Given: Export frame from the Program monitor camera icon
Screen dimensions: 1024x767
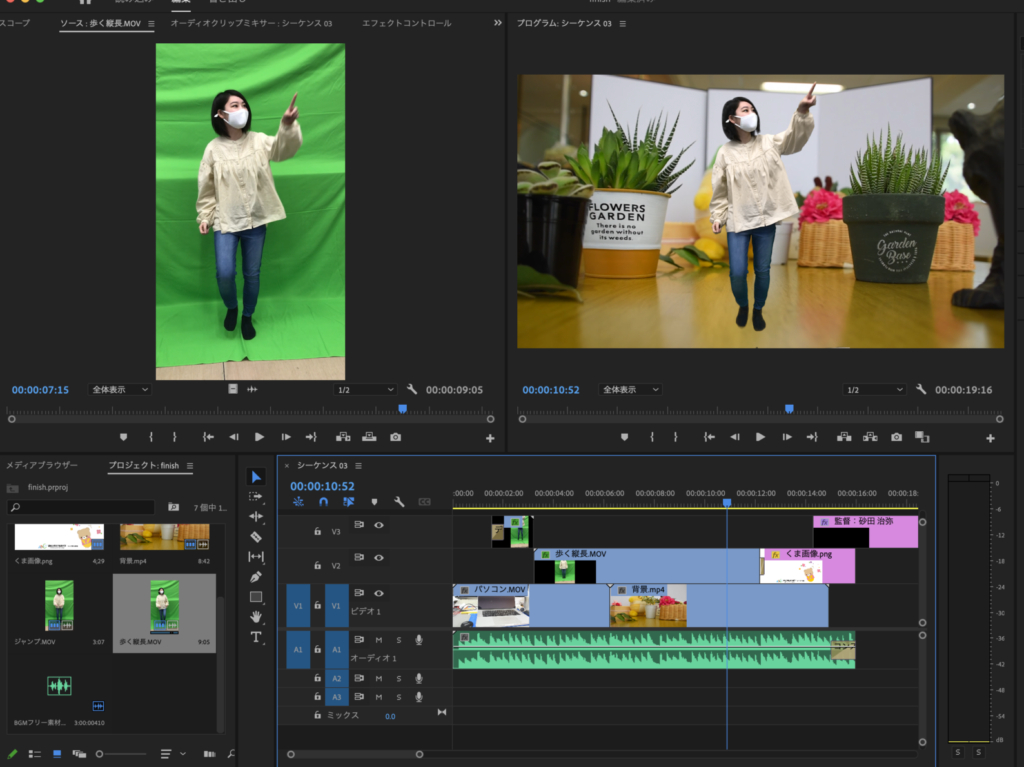Looking at the screenshot, I should pyautogui.click(x=896, y=437).
